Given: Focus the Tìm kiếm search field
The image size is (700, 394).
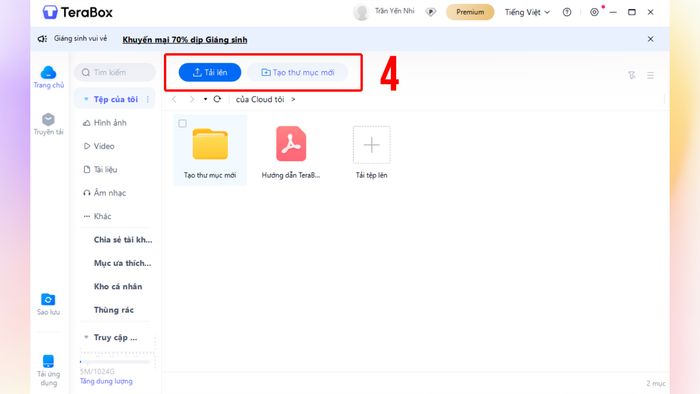Looking at the screenshot, I should [115, 72].
